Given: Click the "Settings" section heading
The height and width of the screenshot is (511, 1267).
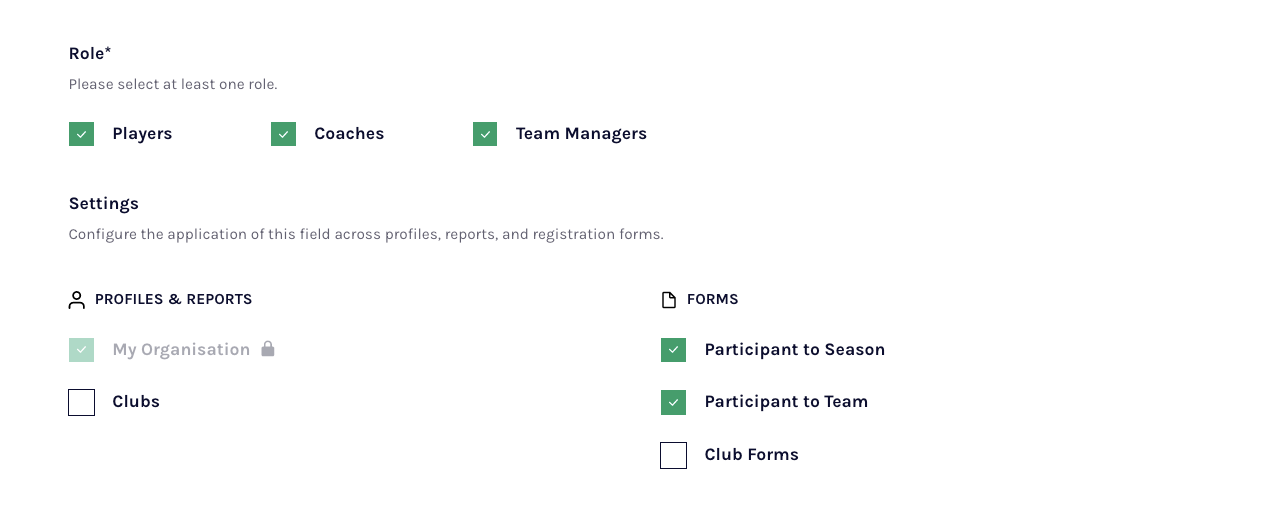Looking at the screenshot, I should (x=104, y=204).
